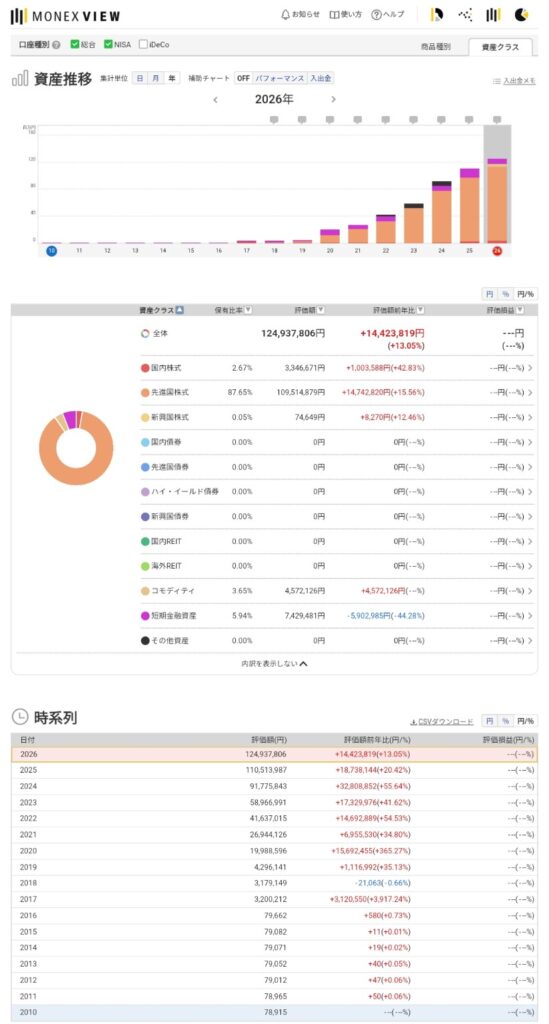Switch 時系列 table units to 円/%
Screen dimensions: 549x1024
click(525, 721)
